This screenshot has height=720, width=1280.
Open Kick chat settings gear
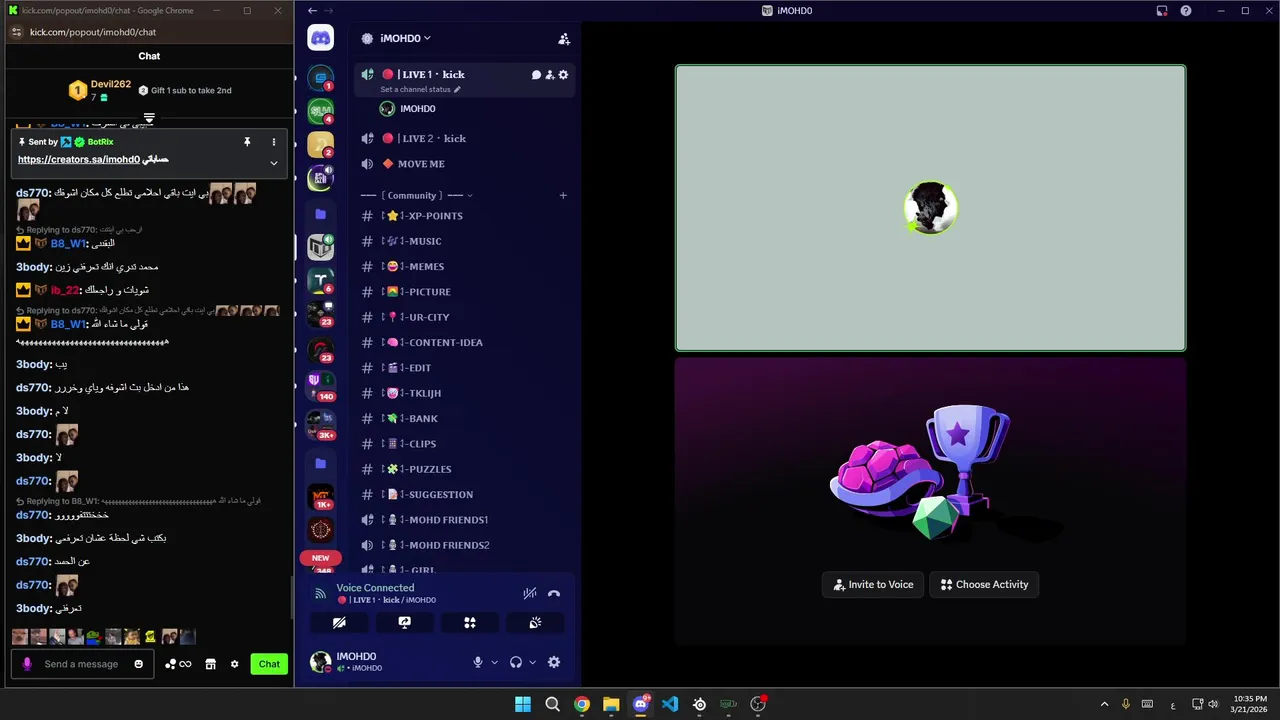235,664
